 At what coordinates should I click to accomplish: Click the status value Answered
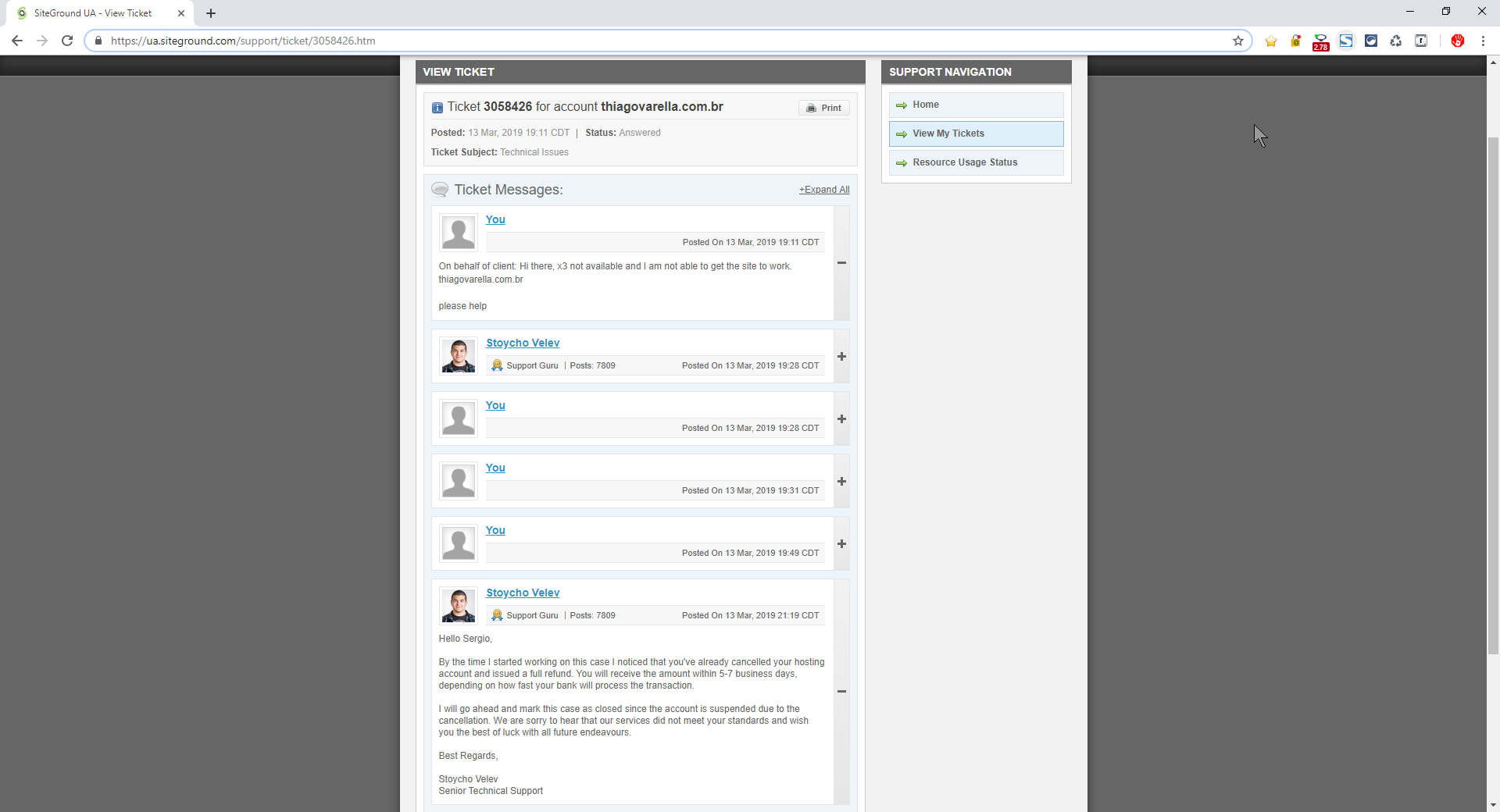pyautogui.click(x=640, y=133)
